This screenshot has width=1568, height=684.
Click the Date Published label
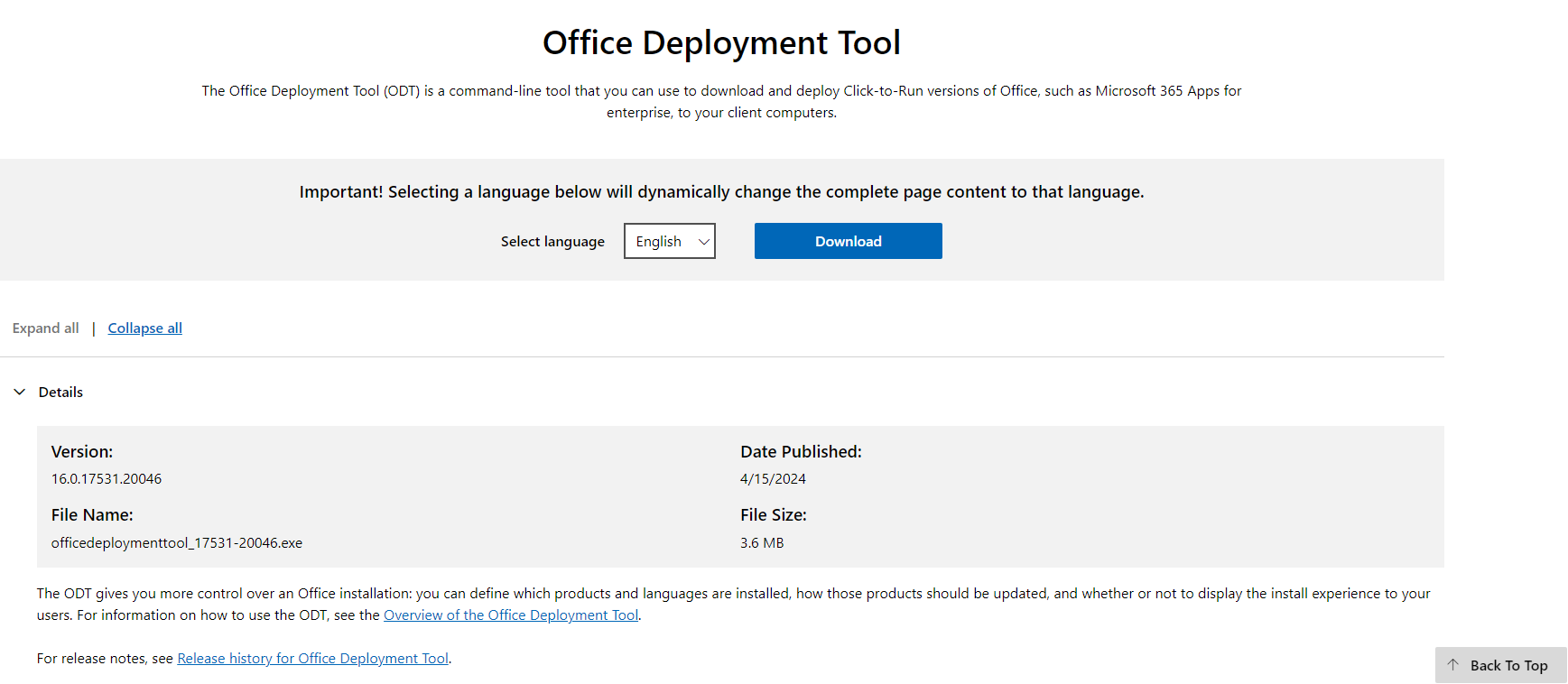coord(801,452)
